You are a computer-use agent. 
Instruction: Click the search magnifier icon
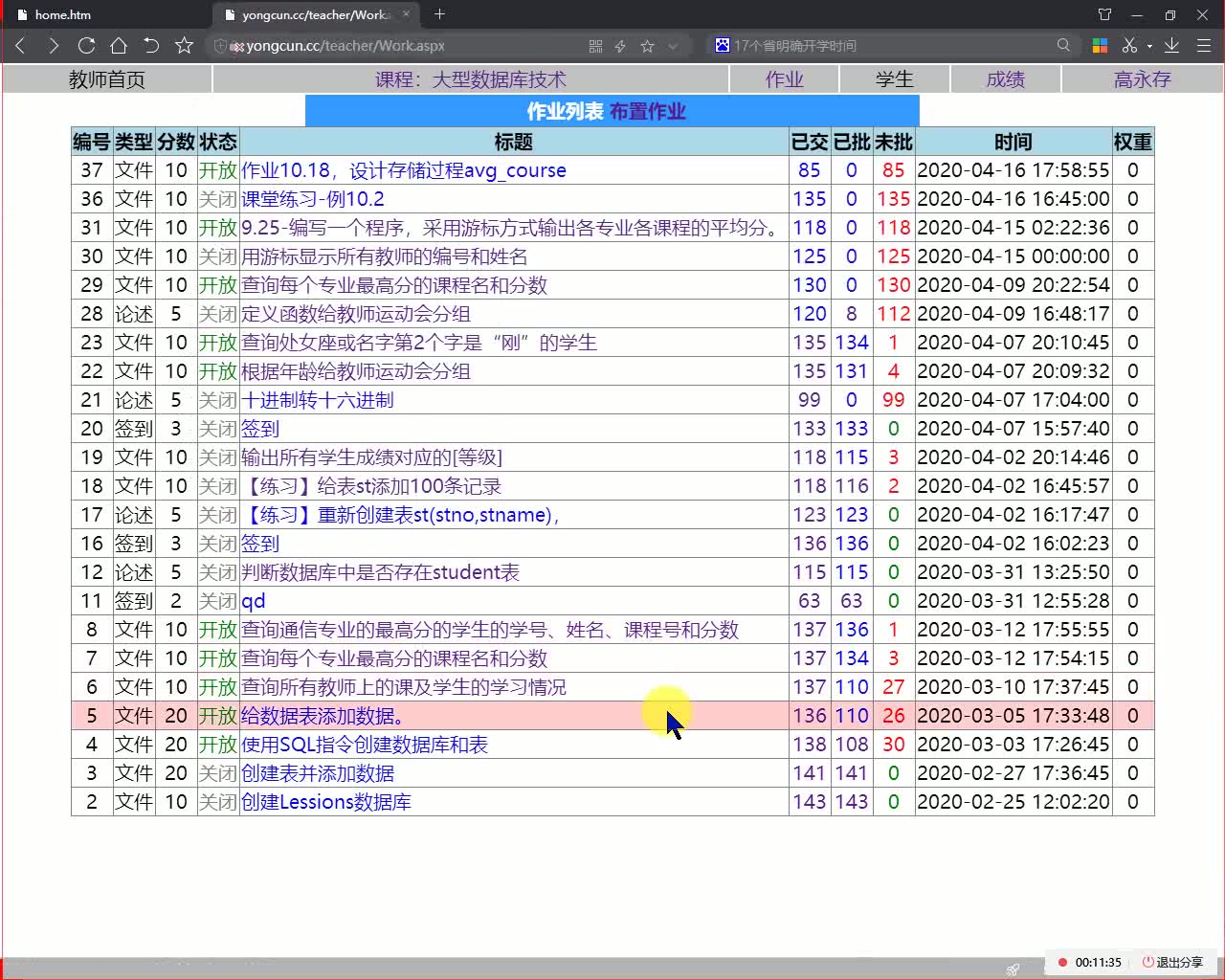pos(1063,45)
